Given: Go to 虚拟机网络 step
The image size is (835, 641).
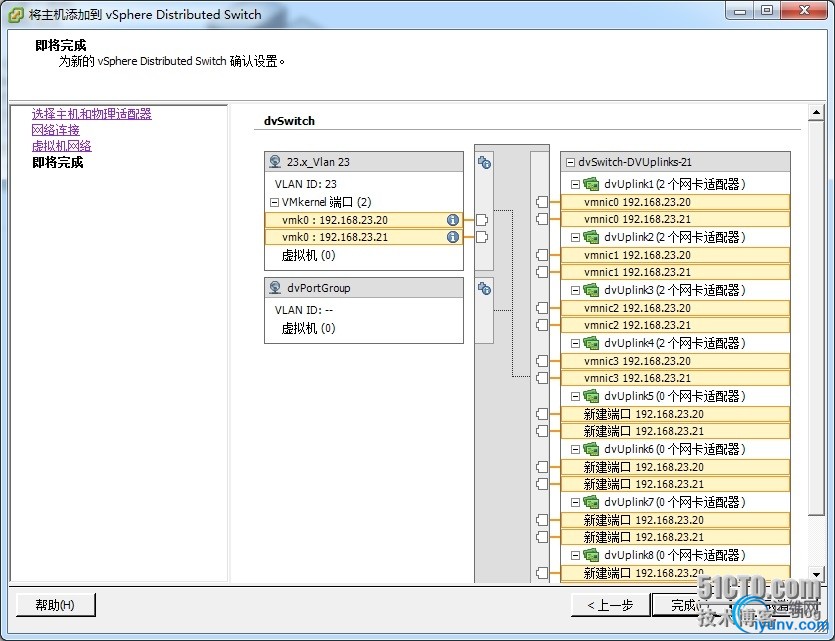Looking at the screenshot, I should pos(62,146).
